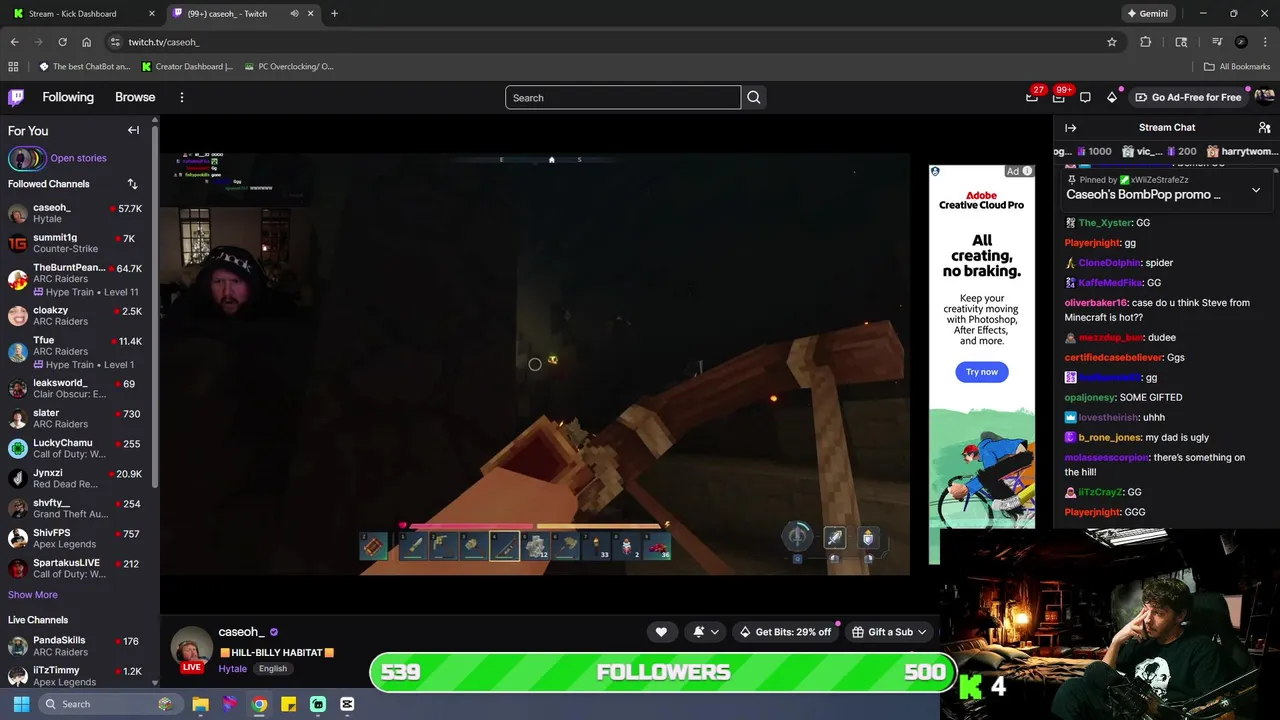Screen dimensions: 1280x720
Task: Focus the Twitch search field
Action: [623, 97]
